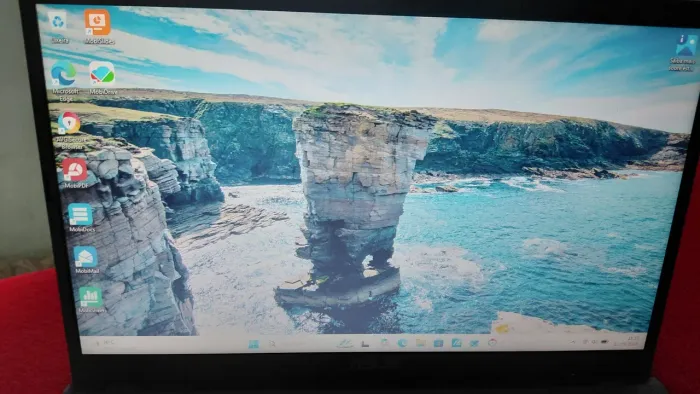Viewport: 700px width, 394px height.
Task: Open the MobiMail desktop shortcut
Action: coord(86,260)
